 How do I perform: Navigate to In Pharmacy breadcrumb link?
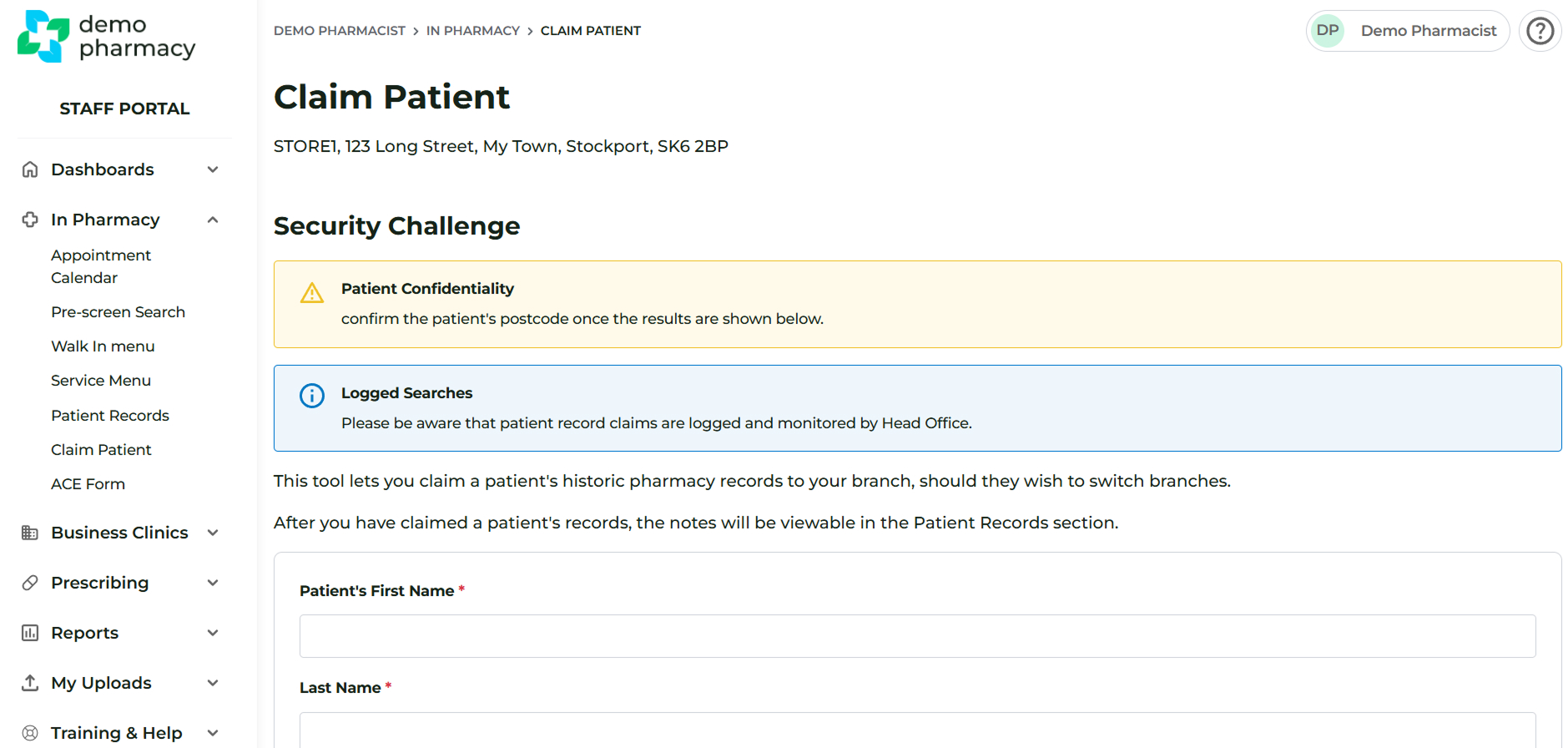472,31
